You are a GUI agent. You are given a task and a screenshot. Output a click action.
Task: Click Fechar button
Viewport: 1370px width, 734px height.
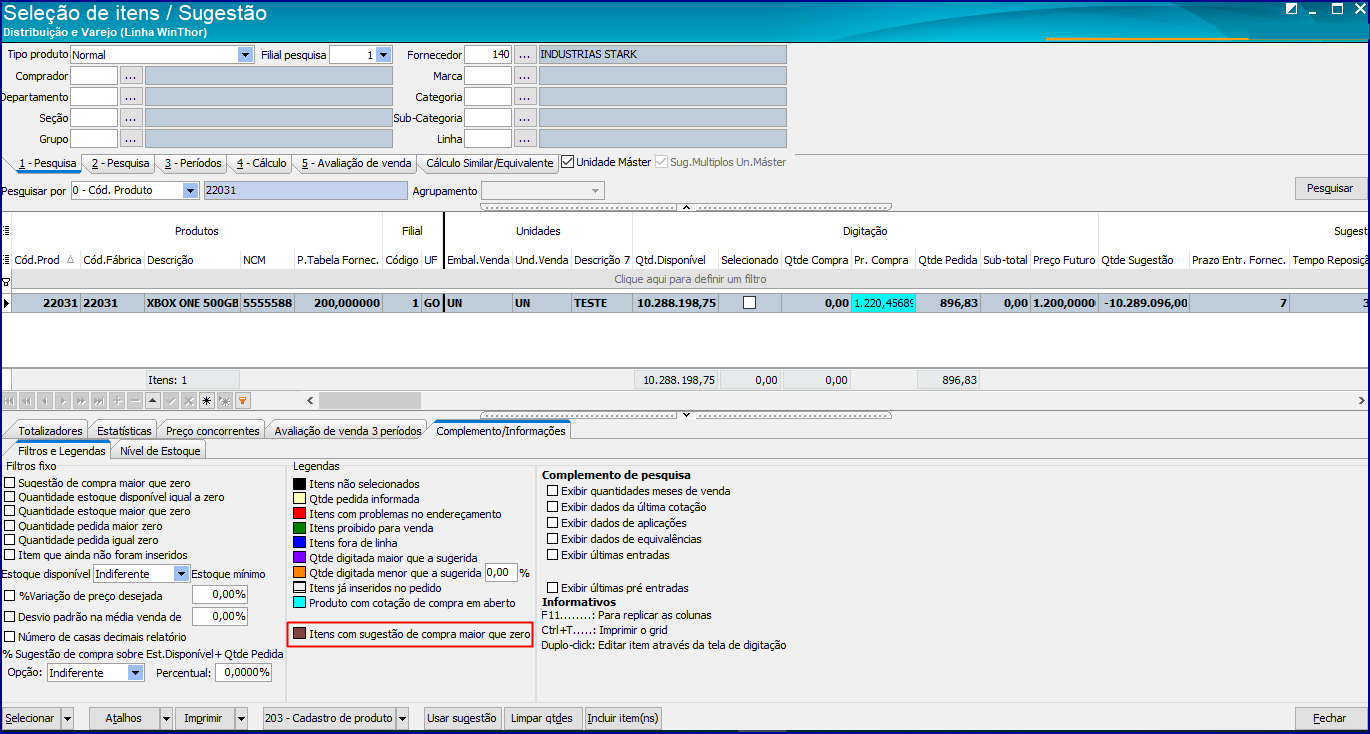(x=1330, y=718)
